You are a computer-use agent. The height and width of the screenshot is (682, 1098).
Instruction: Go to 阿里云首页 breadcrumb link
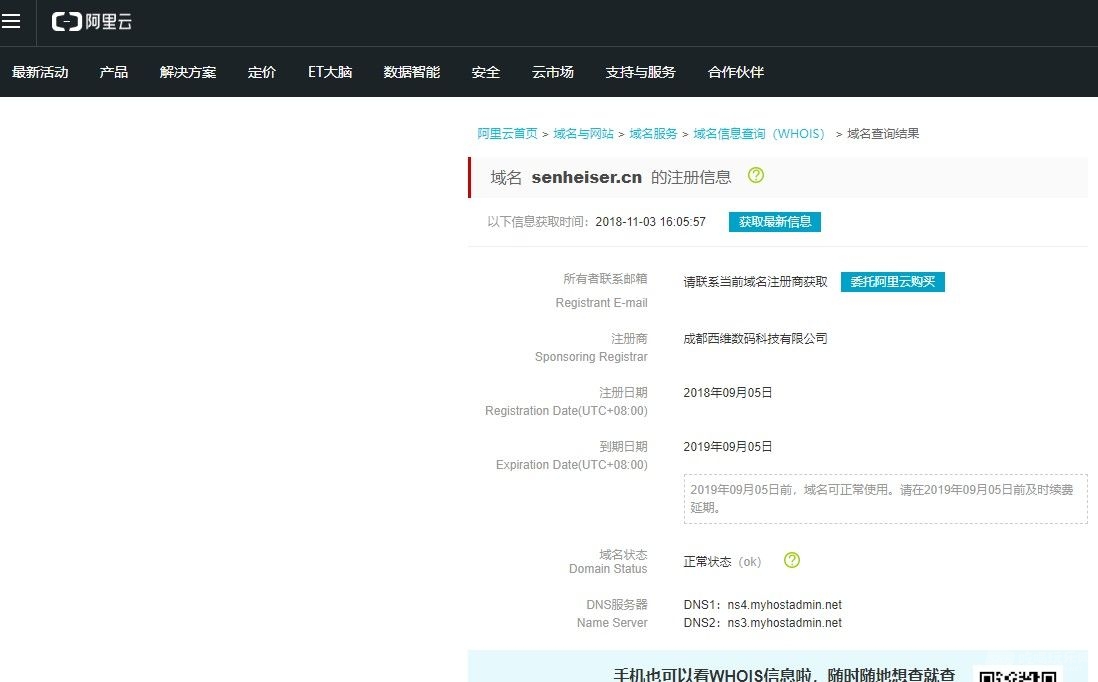(507, 134)
